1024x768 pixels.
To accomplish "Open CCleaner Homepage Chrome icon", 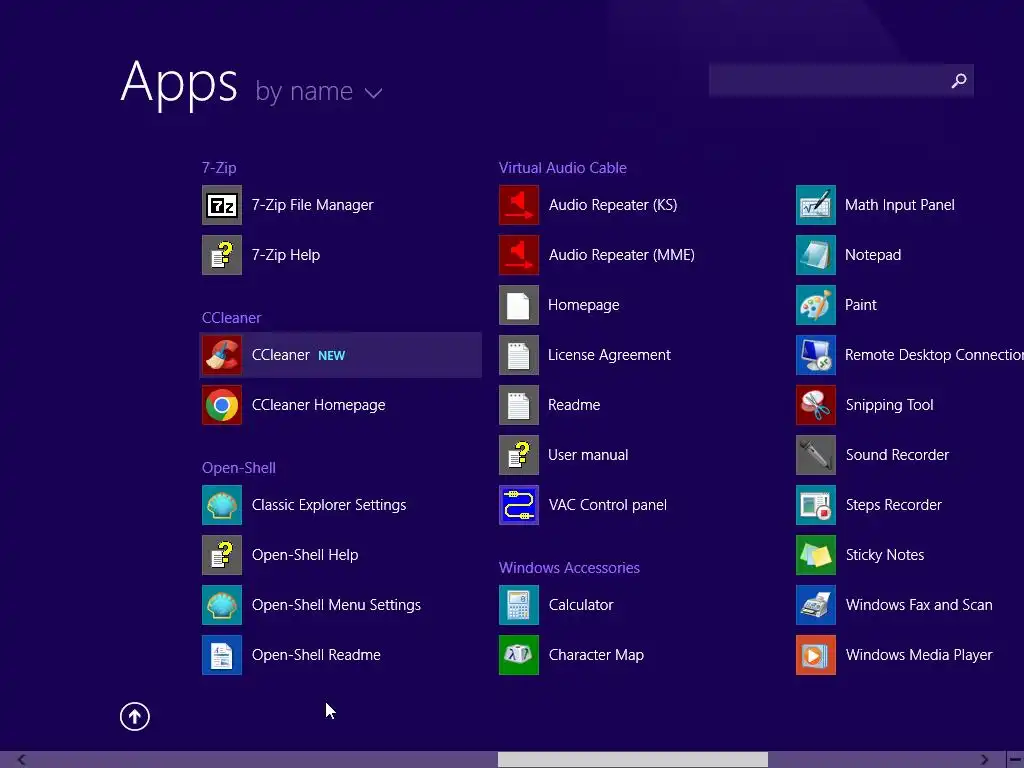I will pos(222,405).
